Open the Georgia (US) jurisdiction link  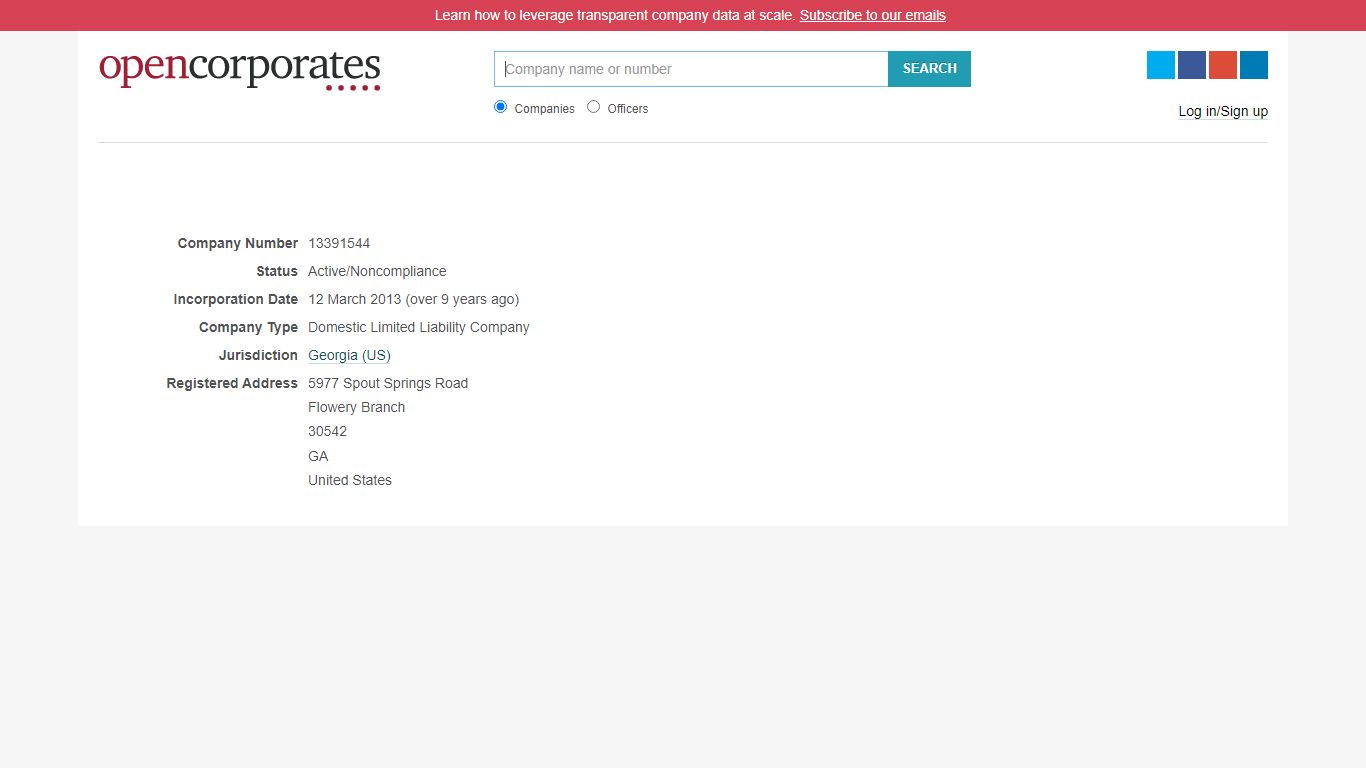(349, 355)
